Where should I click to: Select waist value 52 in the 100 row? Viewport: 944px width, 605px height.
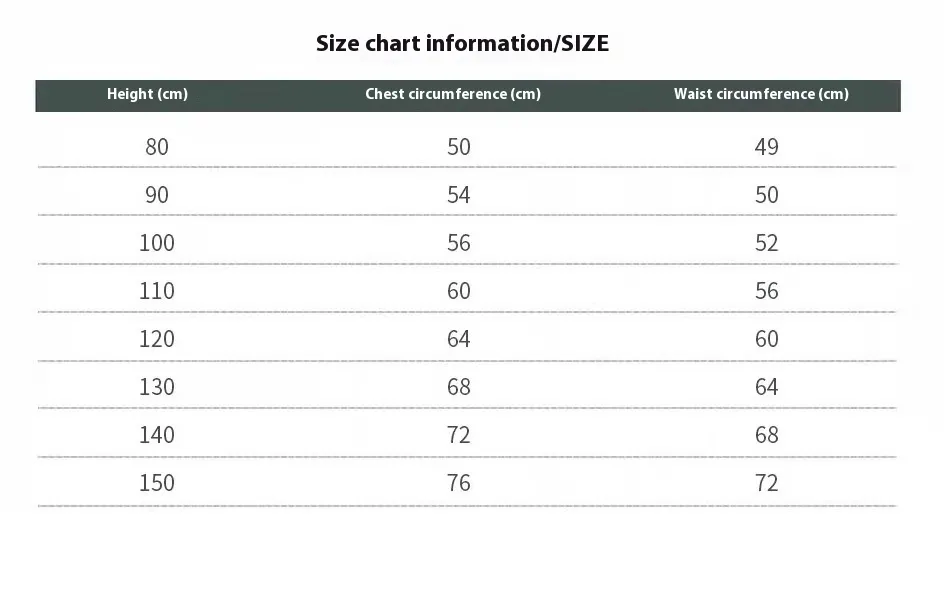pyautogui.click(x=766, y=243)
